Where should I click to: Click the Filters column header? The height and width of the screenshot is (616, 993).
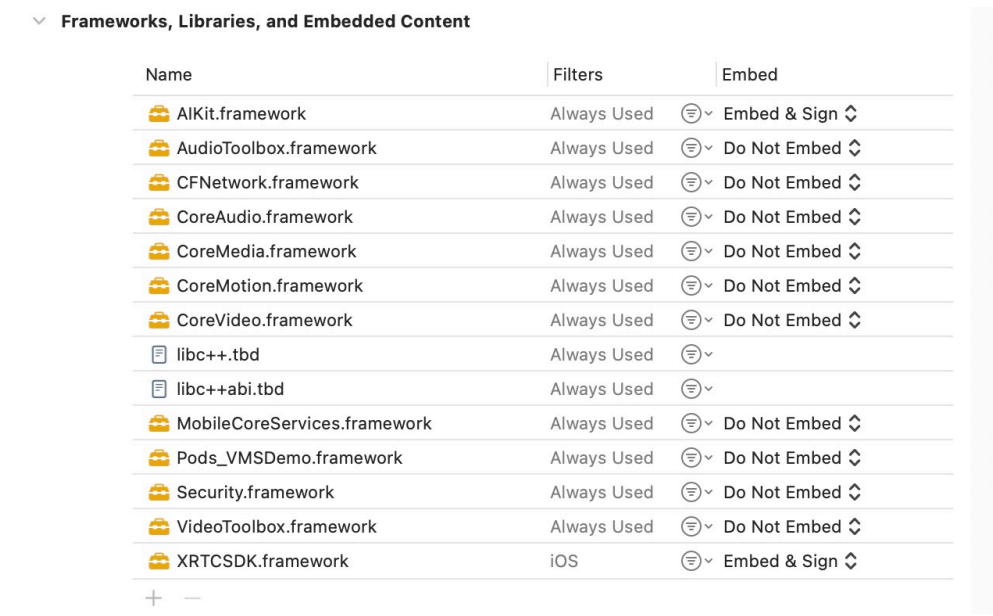[578, 75]
